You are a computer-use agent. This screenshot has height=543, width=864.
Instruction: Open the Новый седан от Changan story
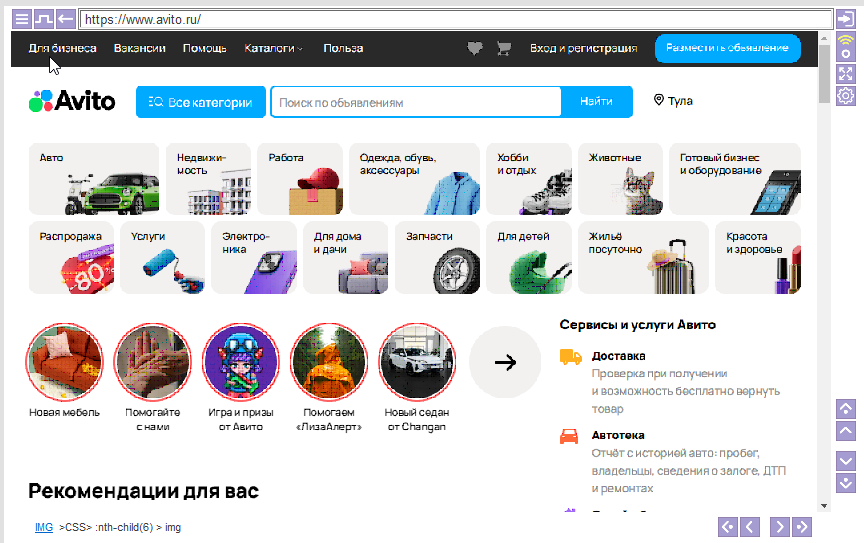(417, 362)
